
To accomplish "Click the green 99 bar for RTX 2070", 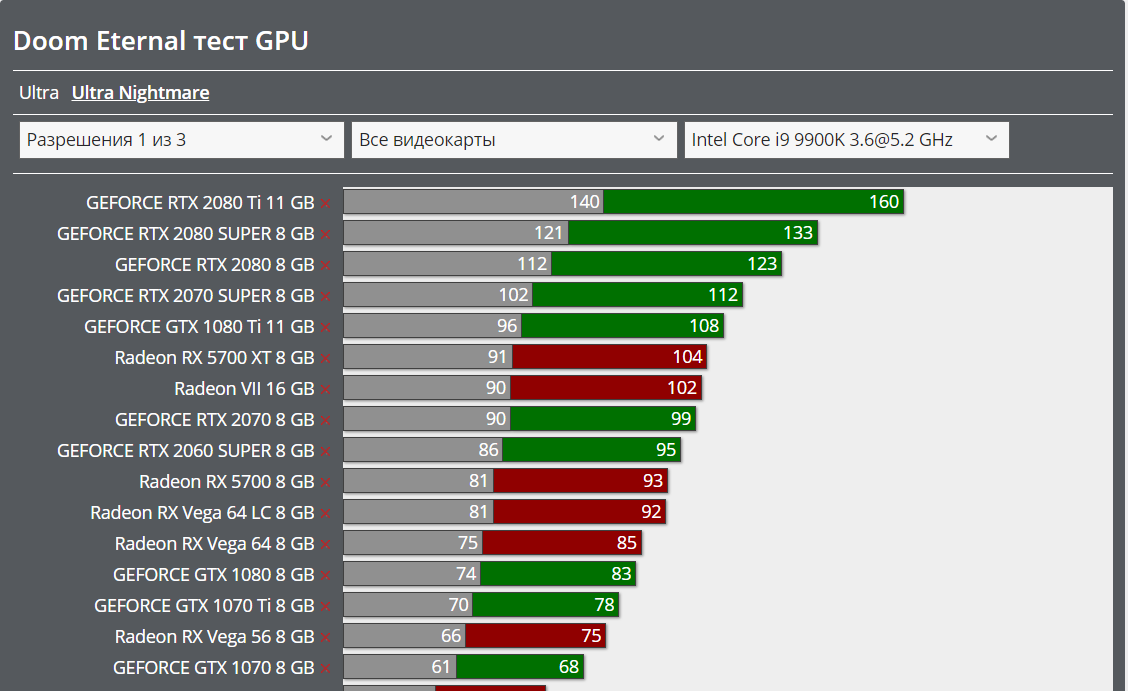I will [603, 418].
